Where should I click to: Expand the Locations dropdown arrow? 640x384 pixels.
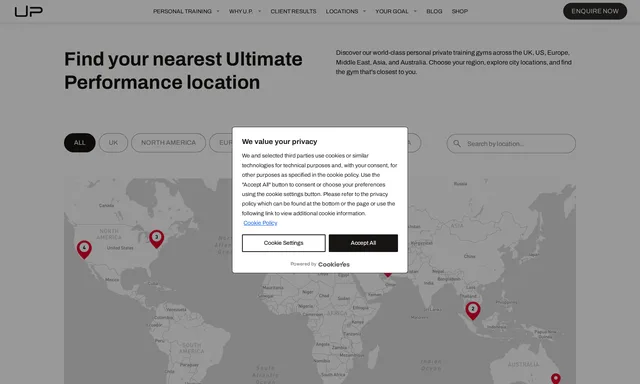pyautogui.click(x=364, y=11)
